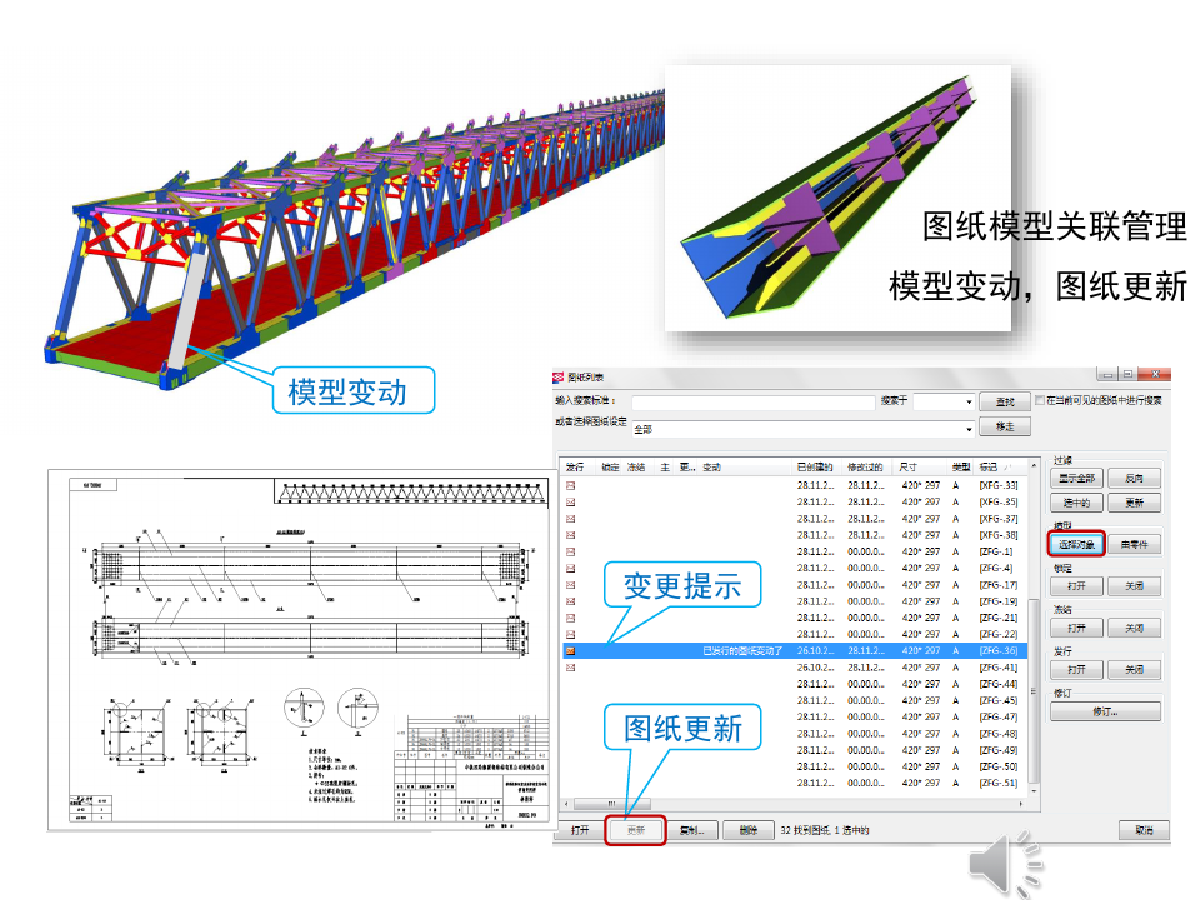The height and width of the screenshot is (900, 1200).
Task: Click the drawing list window title icon
Action: pyautogui.click(x=560, y=377)
